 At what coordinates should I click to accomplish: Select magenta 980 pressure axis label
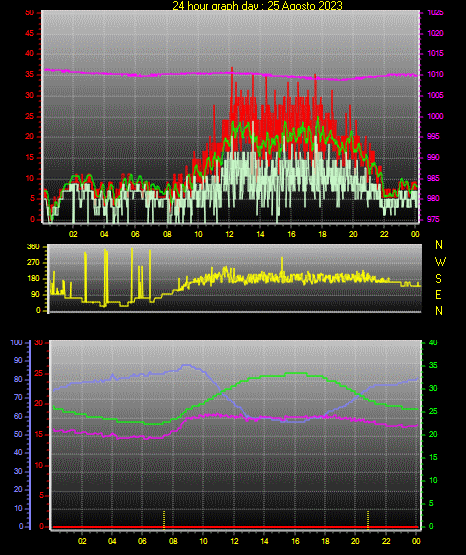point(433,198)
